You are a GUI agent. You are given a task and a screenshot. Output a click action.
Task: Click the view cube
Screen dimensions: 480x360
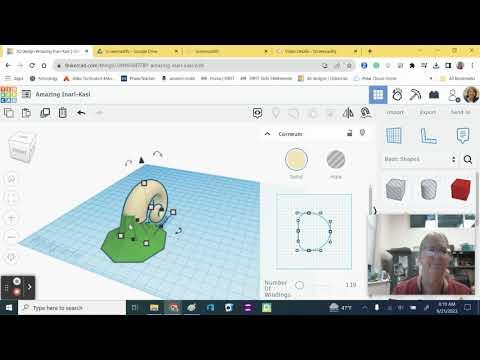pyautogui.click(x=22, y=148)
